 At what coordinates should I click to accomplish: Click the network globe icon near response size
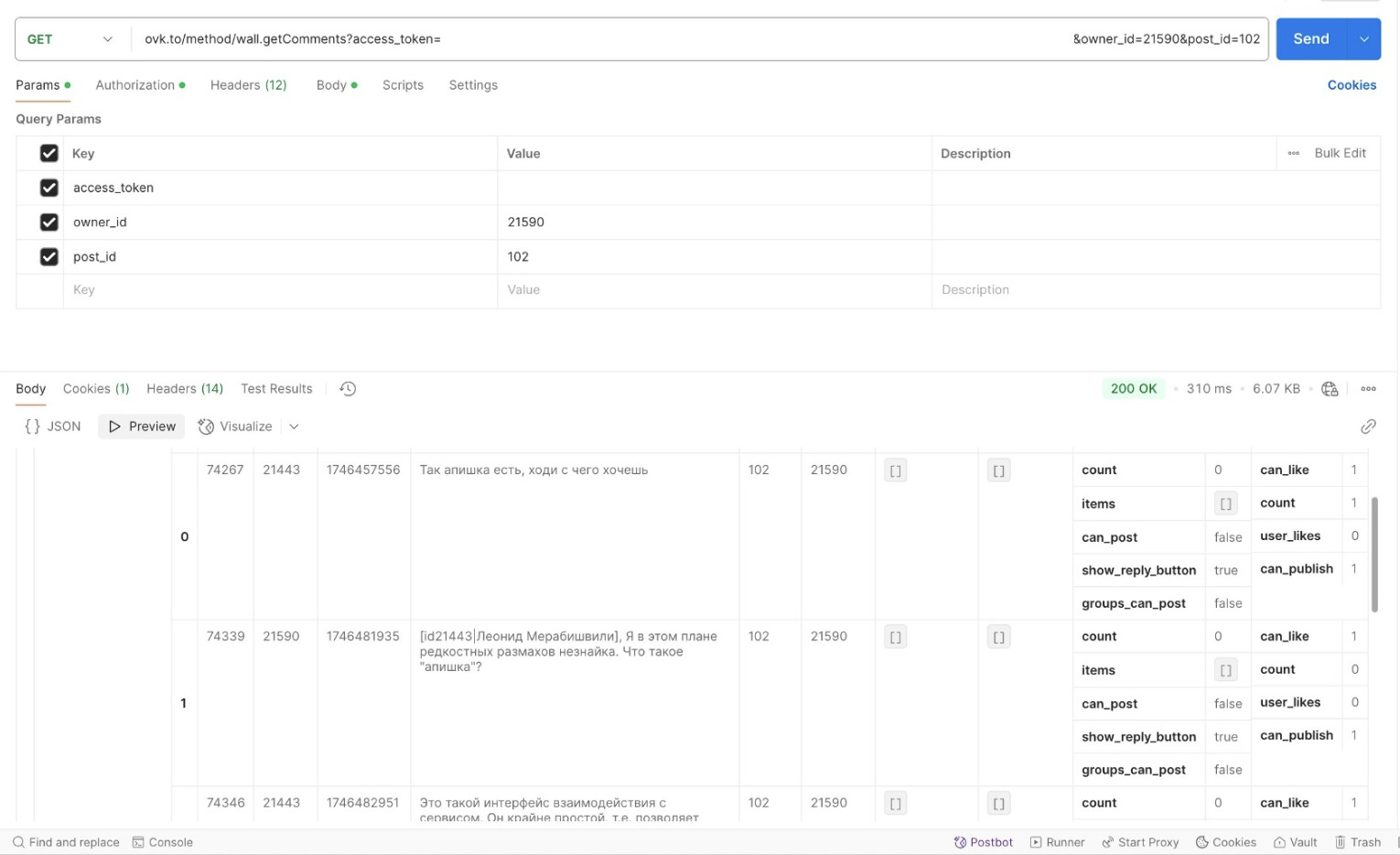pyautogui.click(x=1330, y=389)
